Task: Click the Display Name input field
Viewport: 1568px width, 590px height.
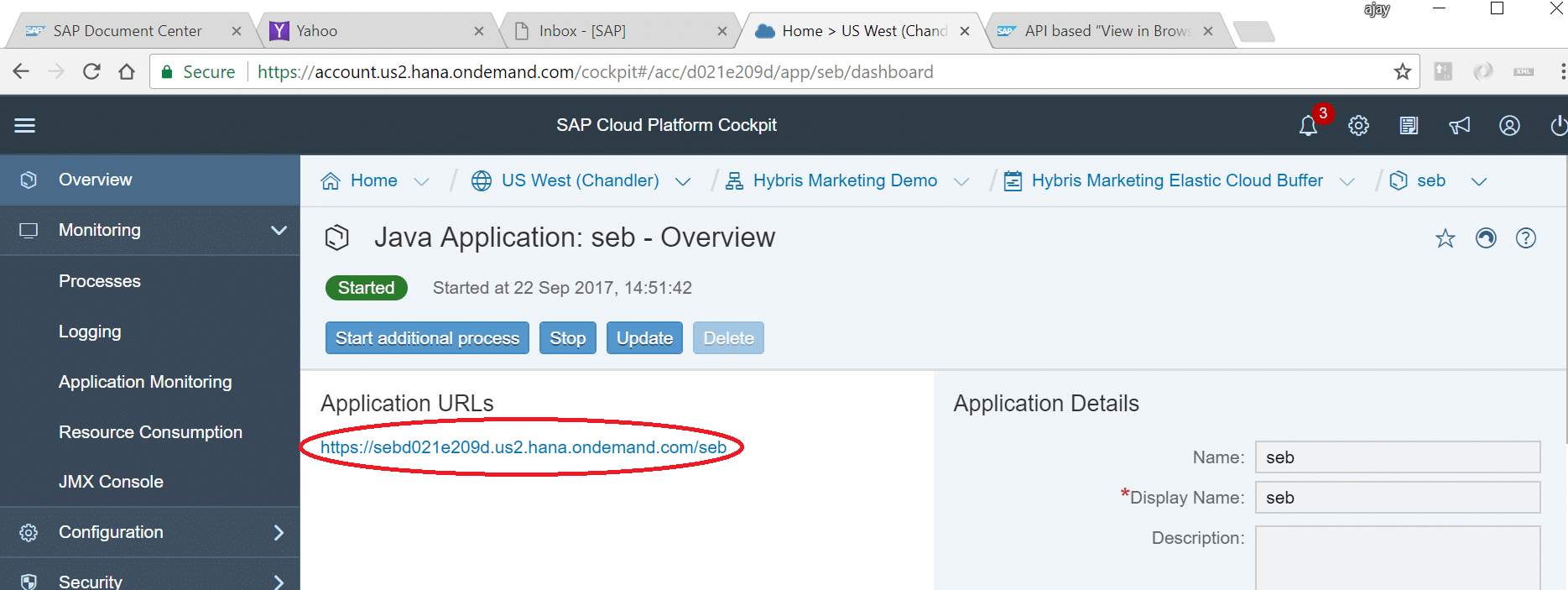Action: tap(1397, 498)
